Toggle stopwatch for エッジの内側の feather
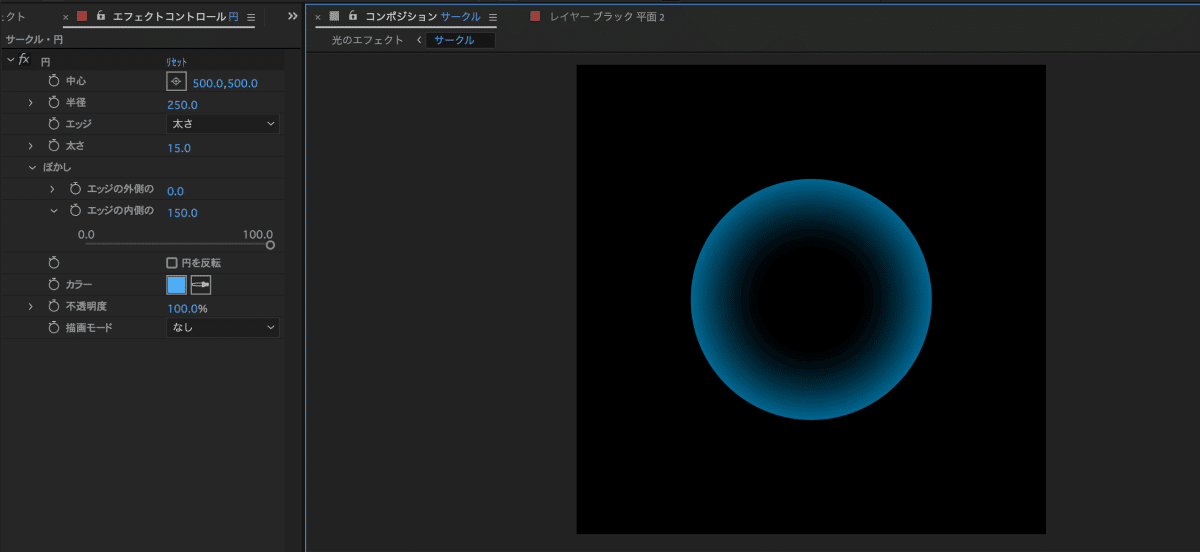 75,211
